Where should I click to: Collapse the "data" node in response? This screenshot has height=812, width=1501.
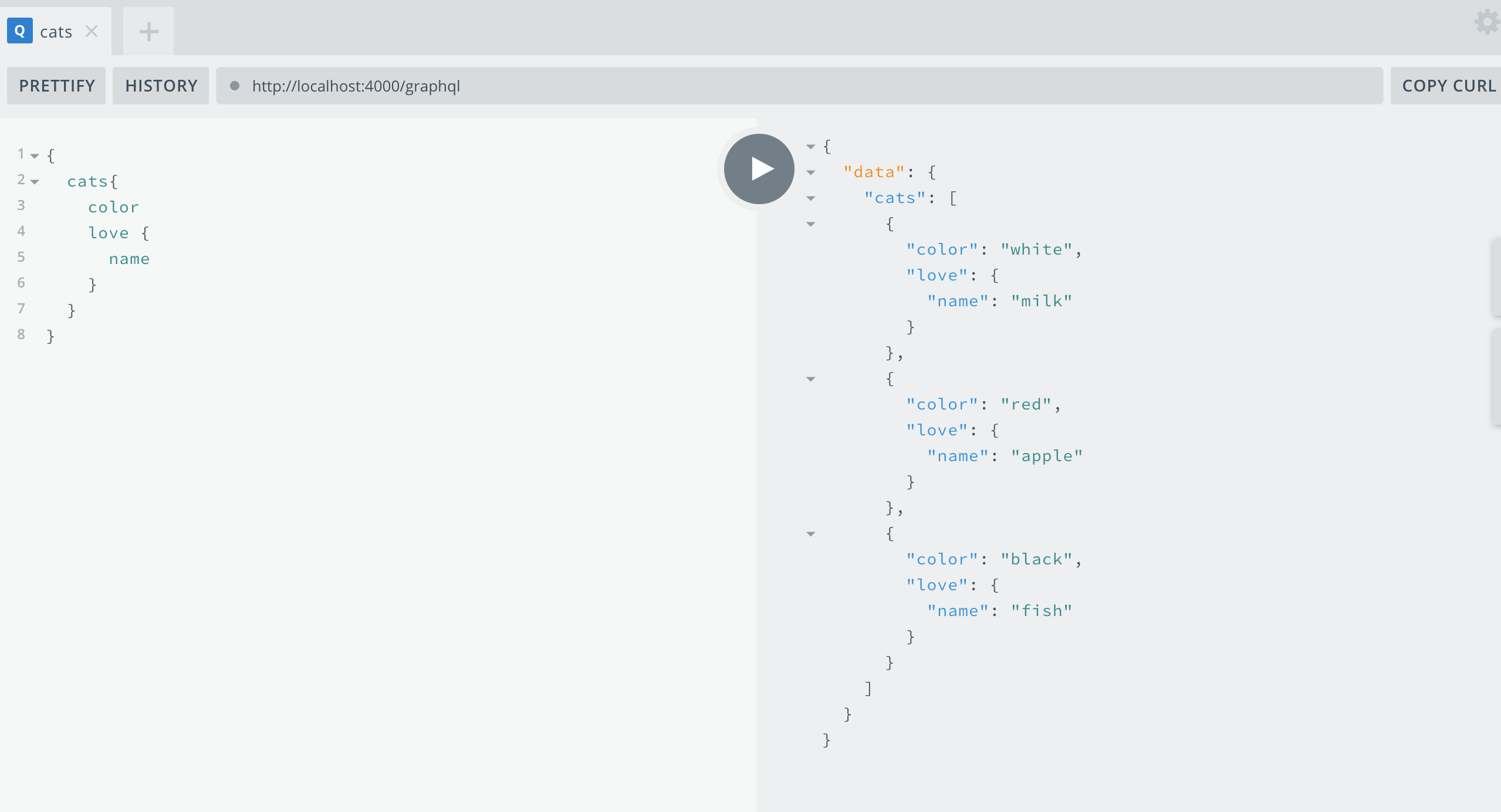(x=811, y=172)
